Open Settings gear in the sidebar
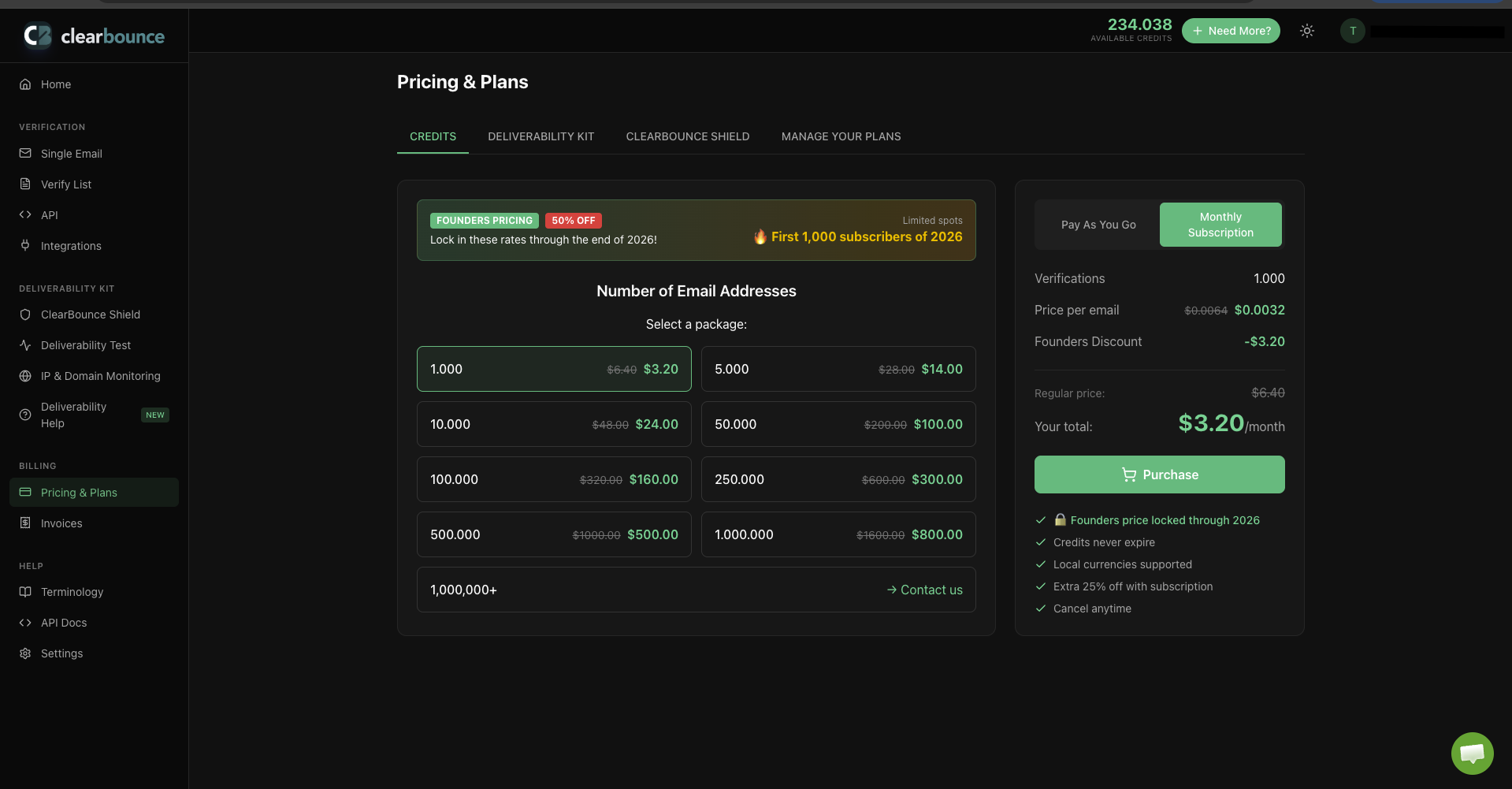Viewport: 1512px width, 789px height. tap(25, 653)
